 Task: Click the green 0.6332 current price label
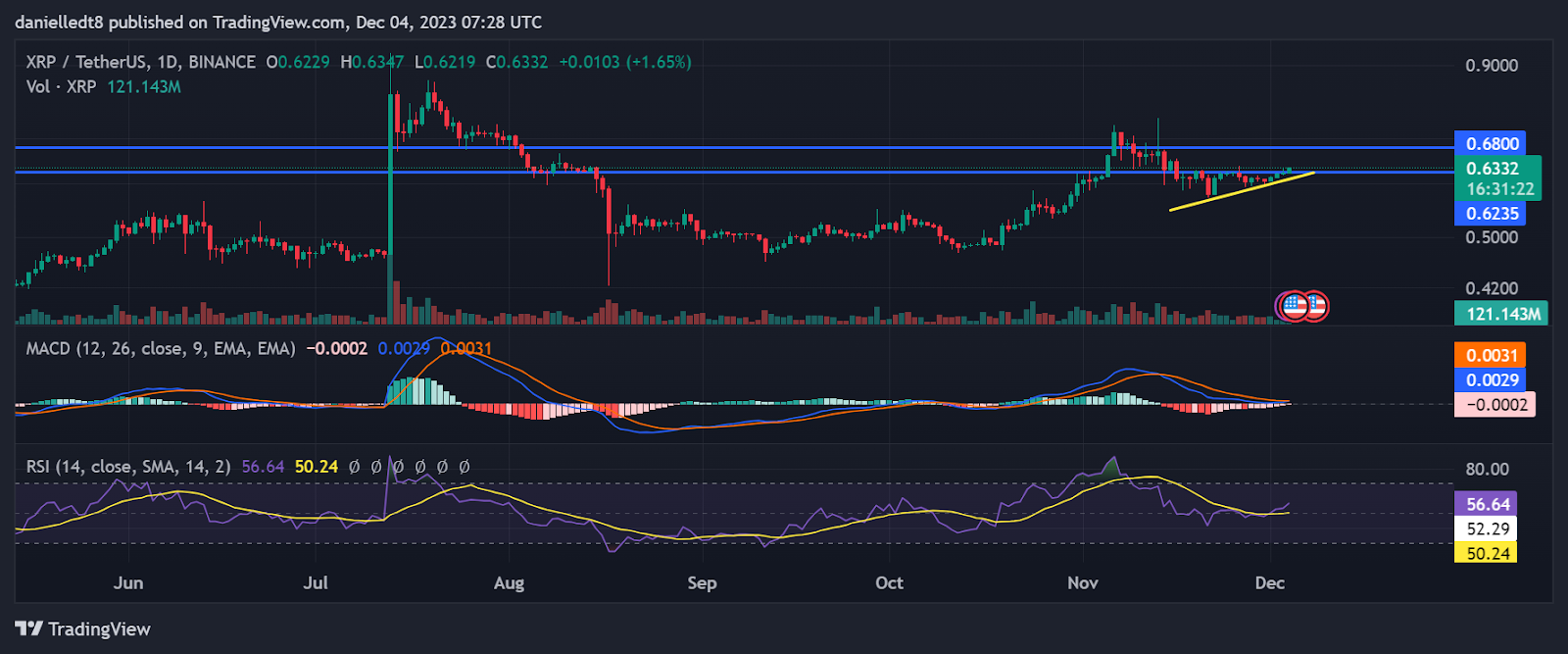pos(1493,168)
